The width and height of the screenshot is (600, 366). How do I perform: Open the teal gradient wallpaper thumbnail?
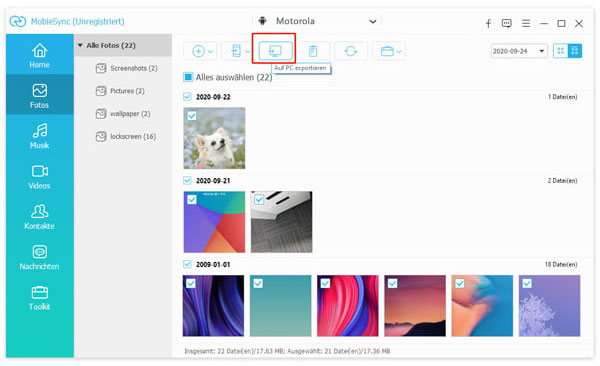[x=281, y=306]
